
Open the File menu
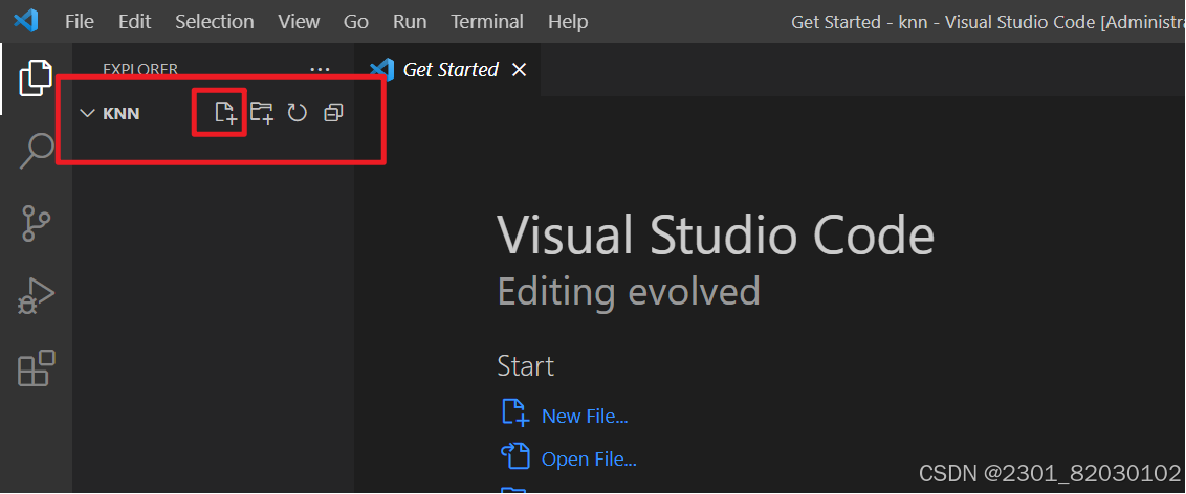[x=79, y=21]
